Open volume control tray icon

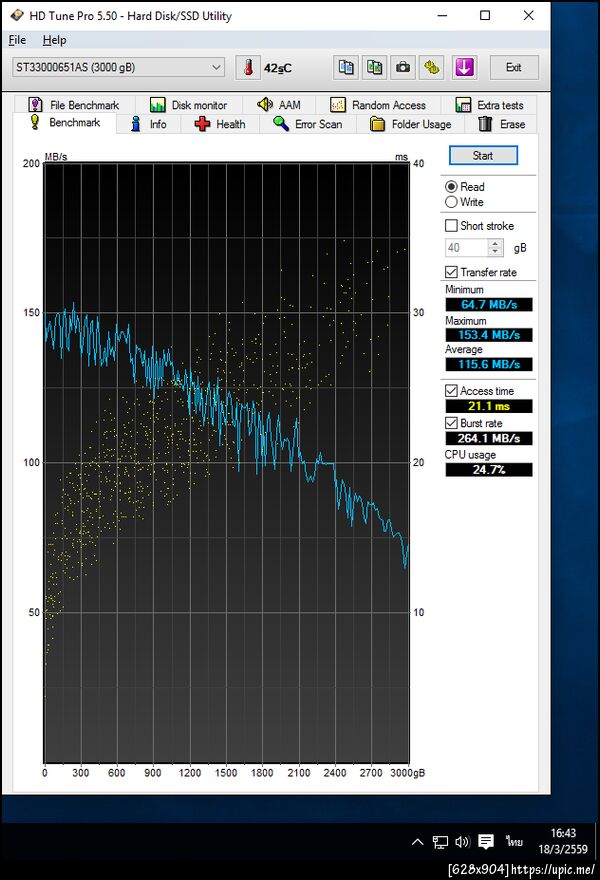pos(462,841)
